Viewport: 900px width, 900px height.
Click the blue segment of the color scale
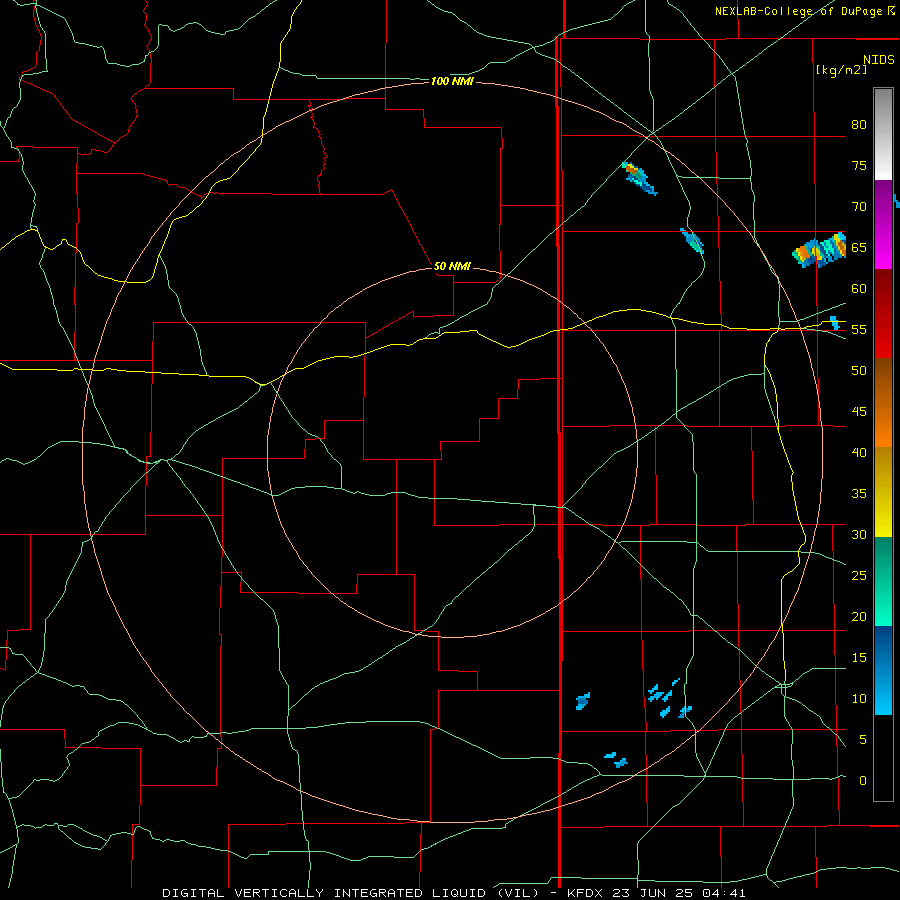pyautogui.click(x=883, y=670)
